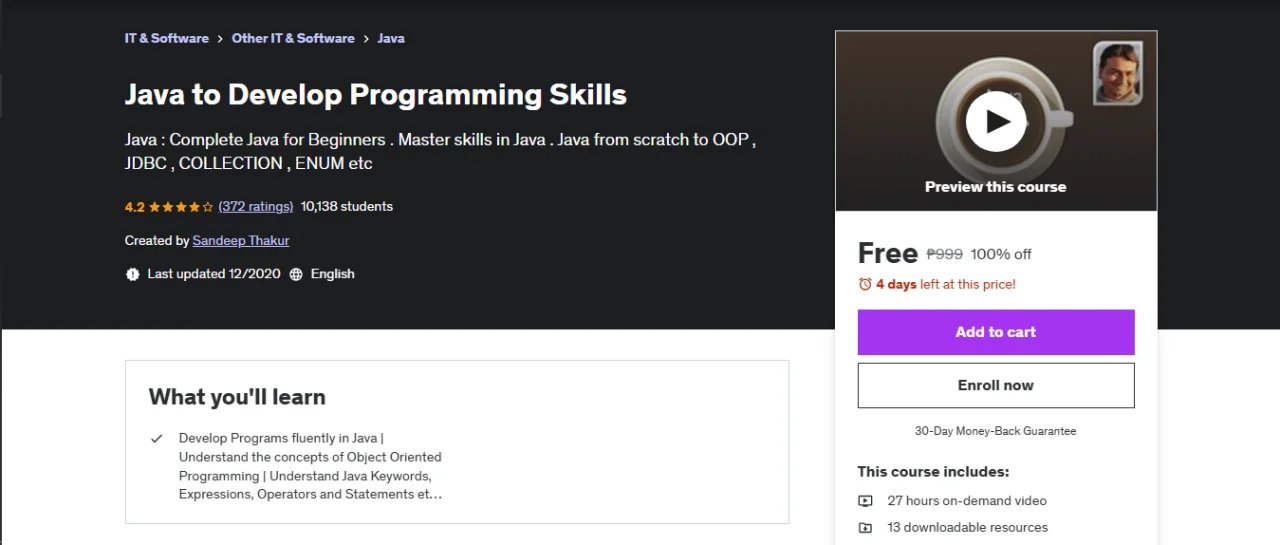This screenshot has height=545, width=1280.
Task: Click the last updated alert icon
Action: click(x=133, y=274)
